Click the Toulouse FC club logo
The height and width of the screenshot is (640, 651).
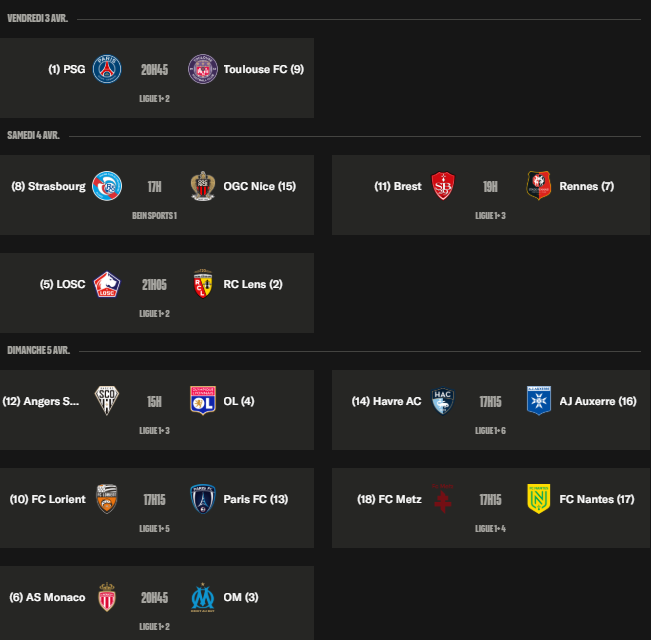203,69
